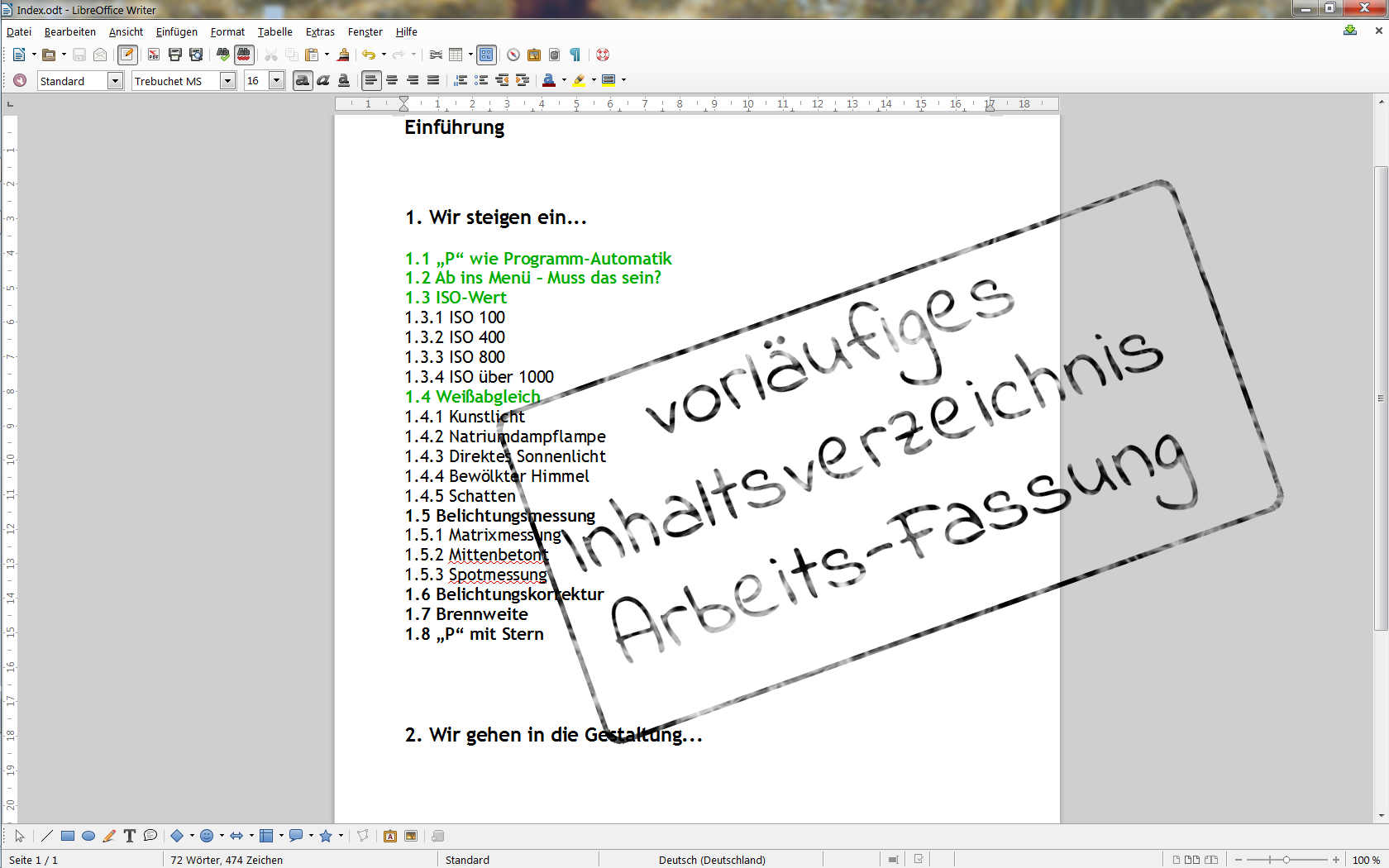Toggle automatic spell checking
The image size is (1389, 868).
pos(244,55)
